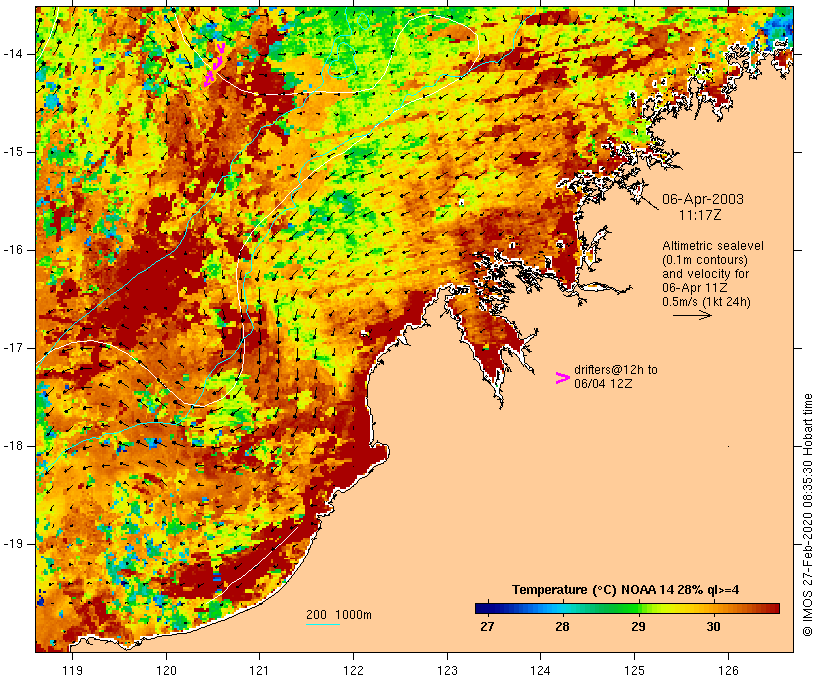Click the cyan bathymetry legend line sample
This screenshot has height=680, width=820.
pos(323,624)
